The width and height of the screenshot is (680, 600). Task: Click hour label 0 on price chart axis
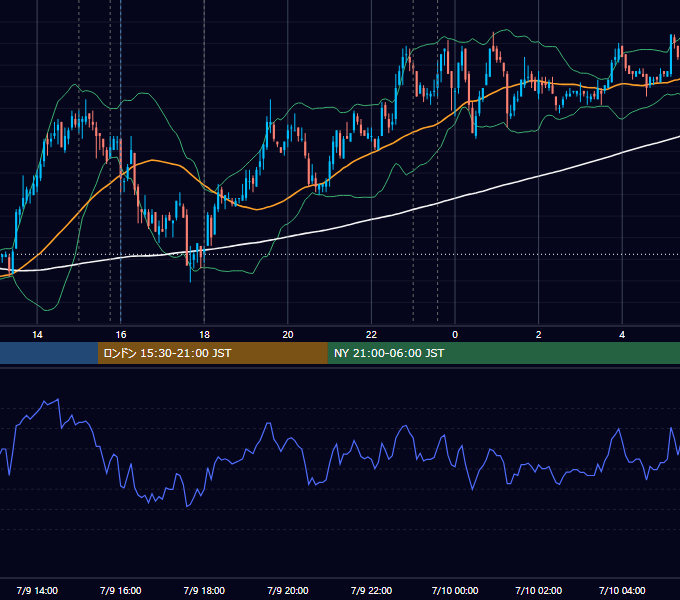pyautogui.click(x=455, y=335)
